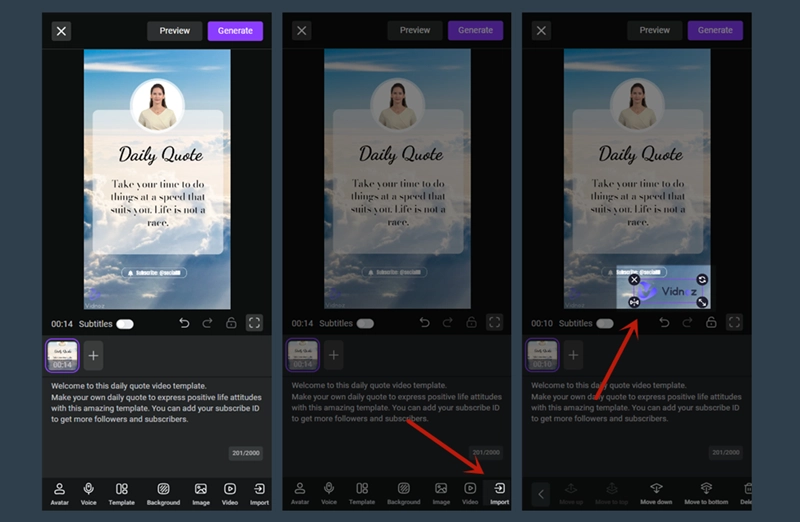Close the editor in the left screen
The width and height of the screenshot is (800, 522).
(x=61, y=31)
